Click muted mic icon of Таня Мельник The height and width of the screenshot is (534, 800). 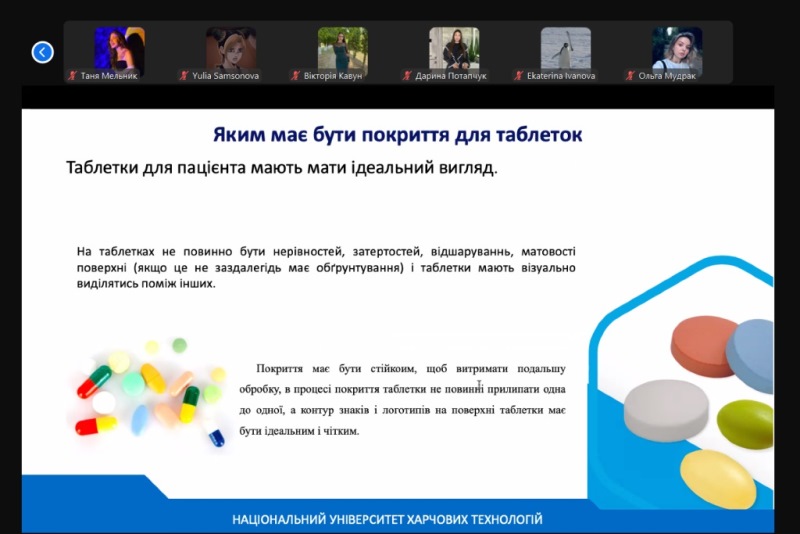72,75
